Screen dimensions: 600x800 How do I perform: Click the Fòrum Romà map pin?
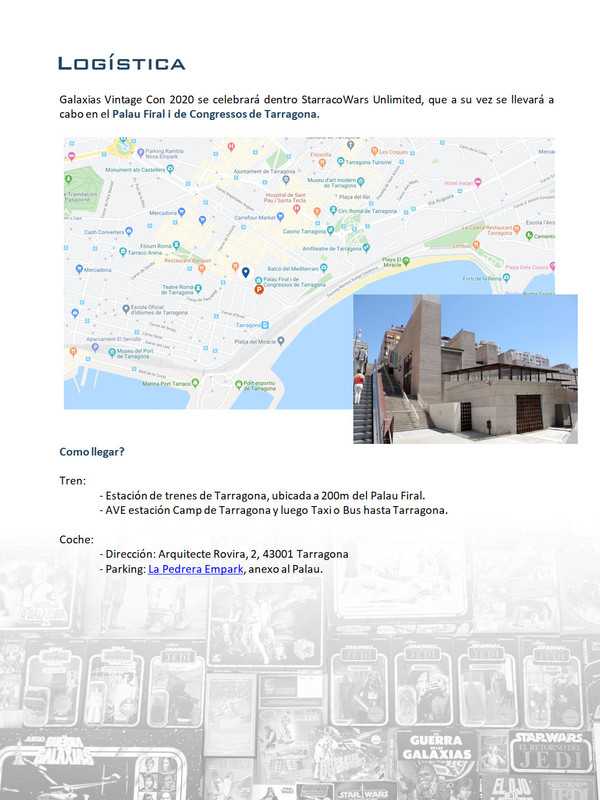click(x=176, y=245)
